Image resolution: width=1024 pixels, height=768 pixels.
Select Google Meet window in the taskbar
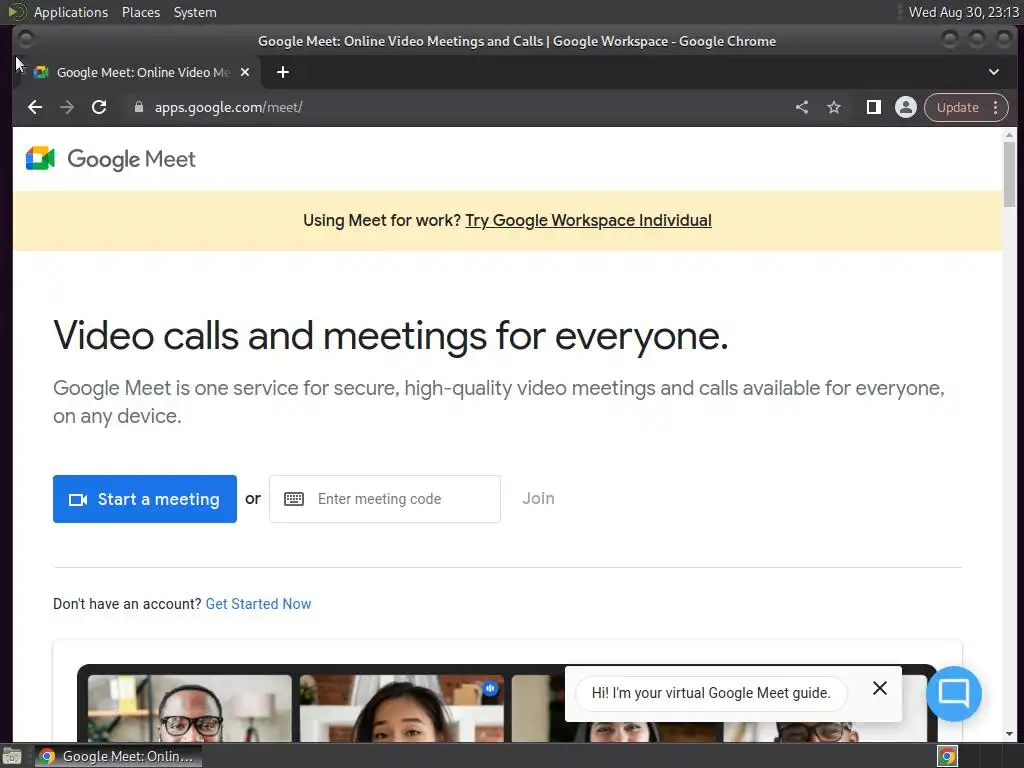tap(118, 756)
